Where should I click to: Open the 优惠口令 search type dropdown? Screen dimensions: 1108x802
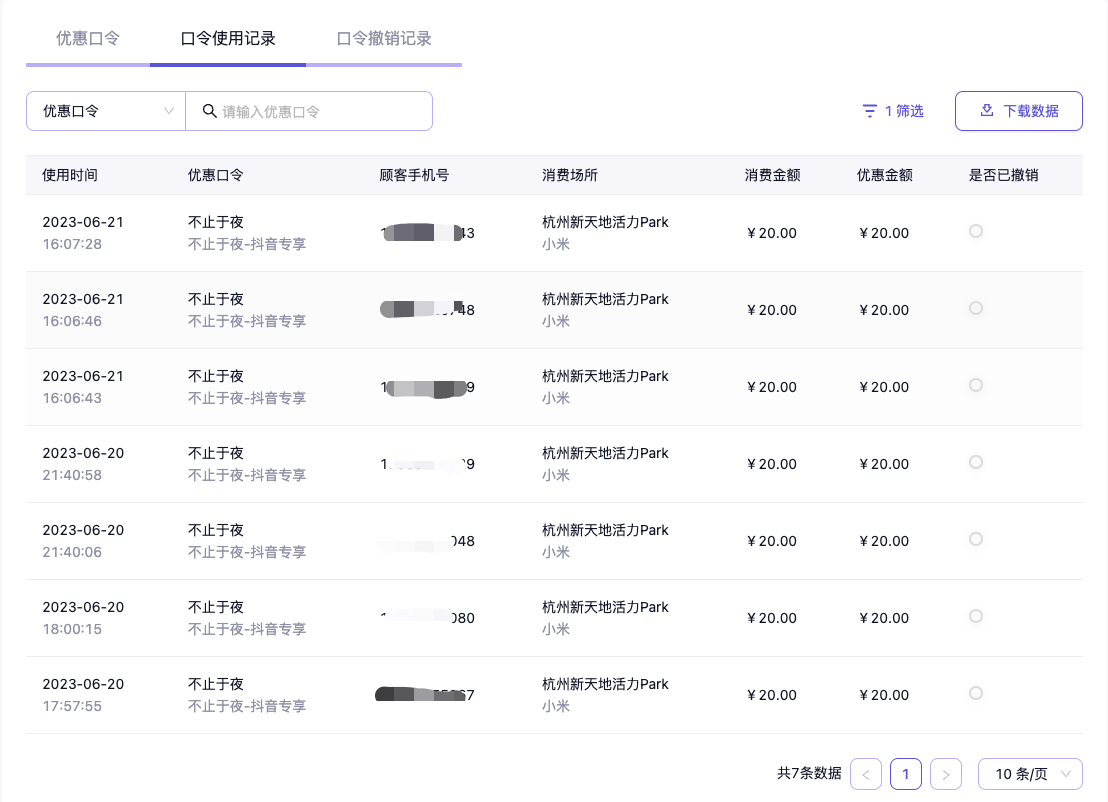[x=106, y=111]
